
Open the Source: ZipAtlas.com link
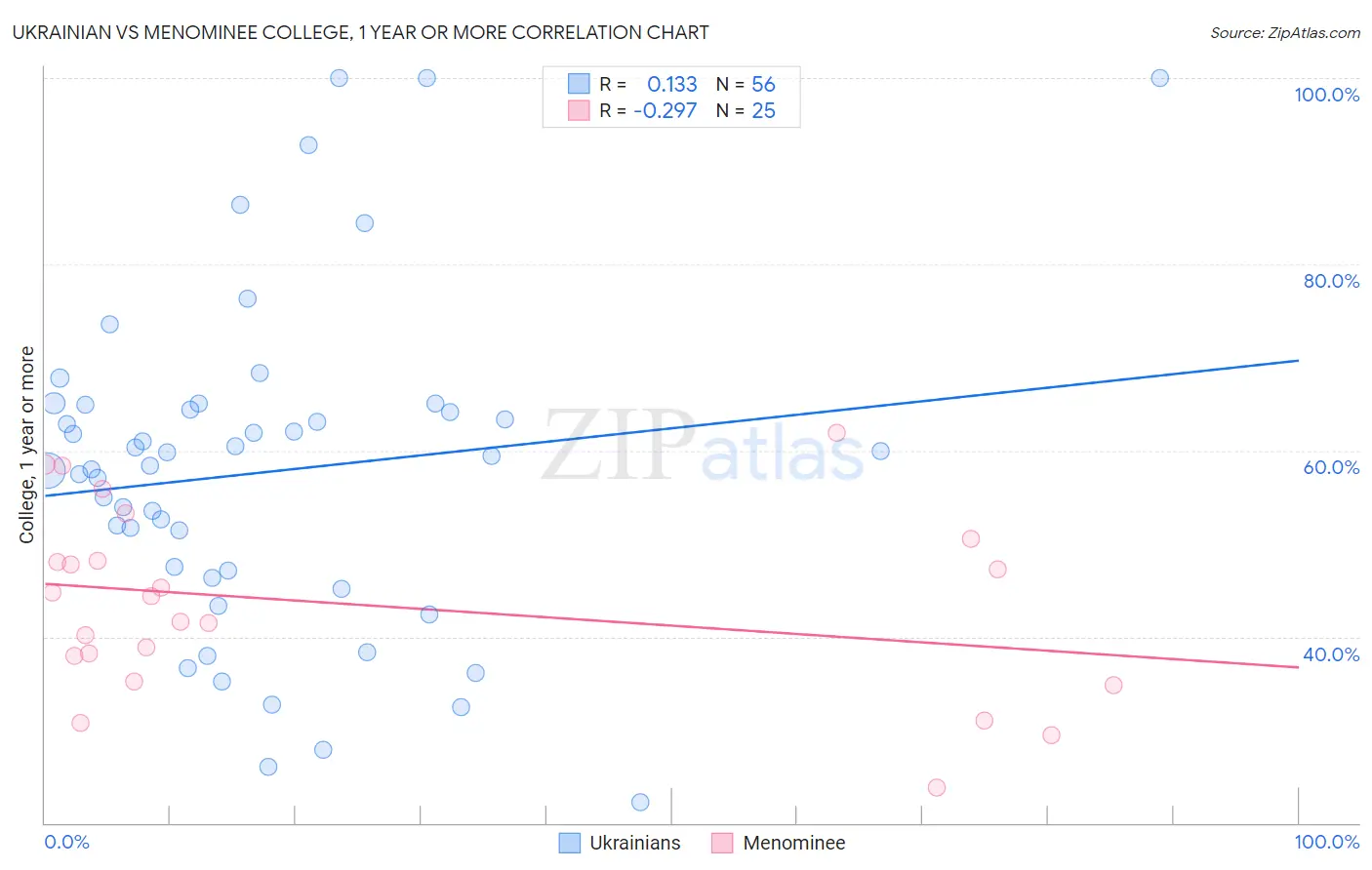coord(1285,32)
